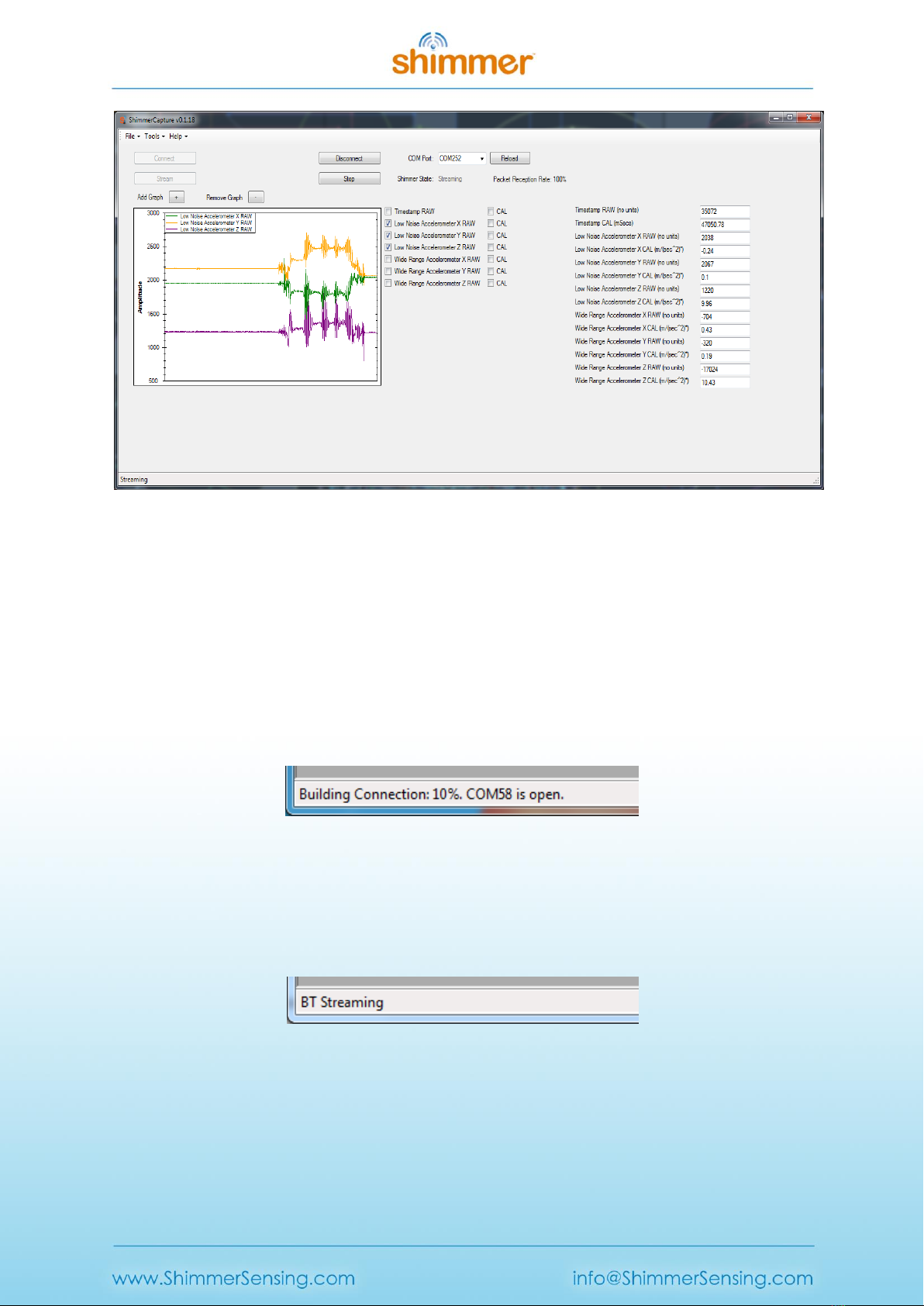Screen dimensions: 924x1306
Task: Select Wide Range Accelerometer X CAL value 0.43
Action: click(725, 330)
